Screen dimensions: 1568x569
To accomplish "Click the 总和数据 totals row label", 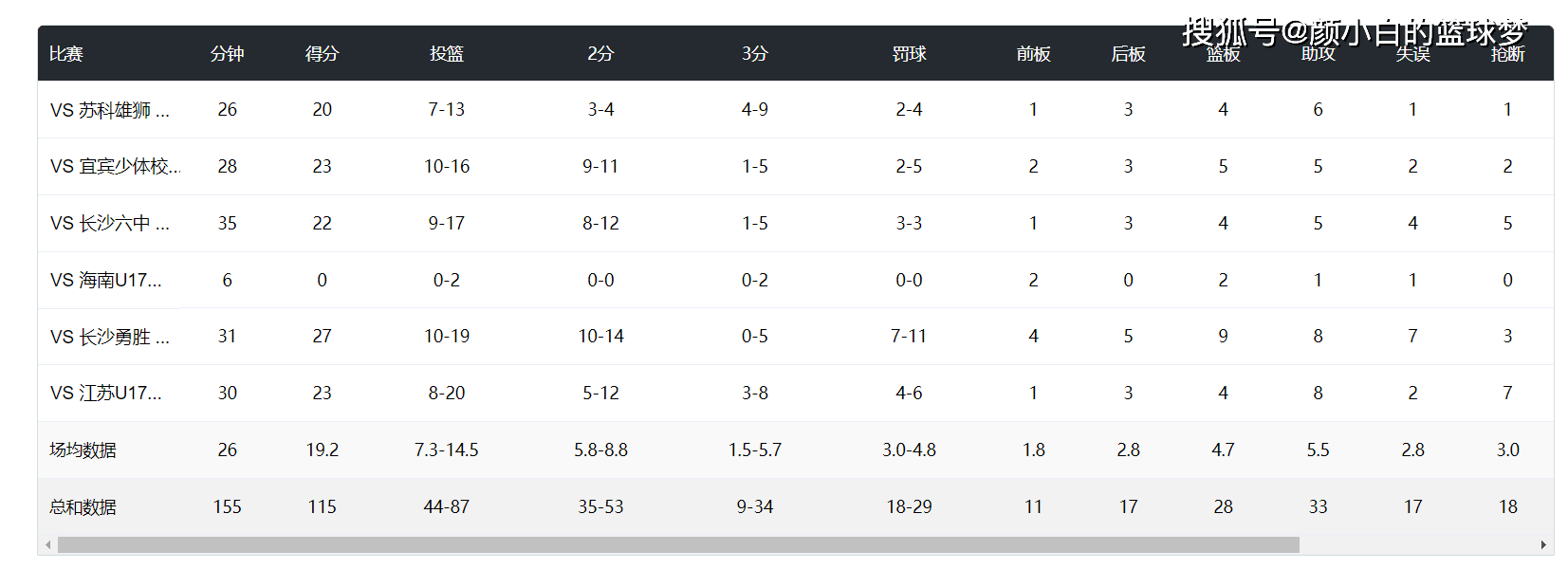I will [83, 507].
